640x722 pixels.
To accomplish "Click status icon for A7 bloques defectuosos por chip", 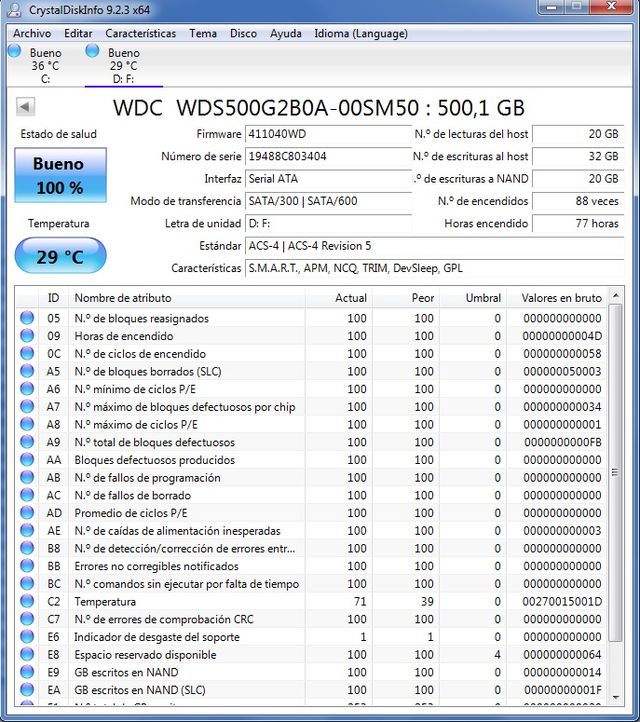I will tap(27, 407).
